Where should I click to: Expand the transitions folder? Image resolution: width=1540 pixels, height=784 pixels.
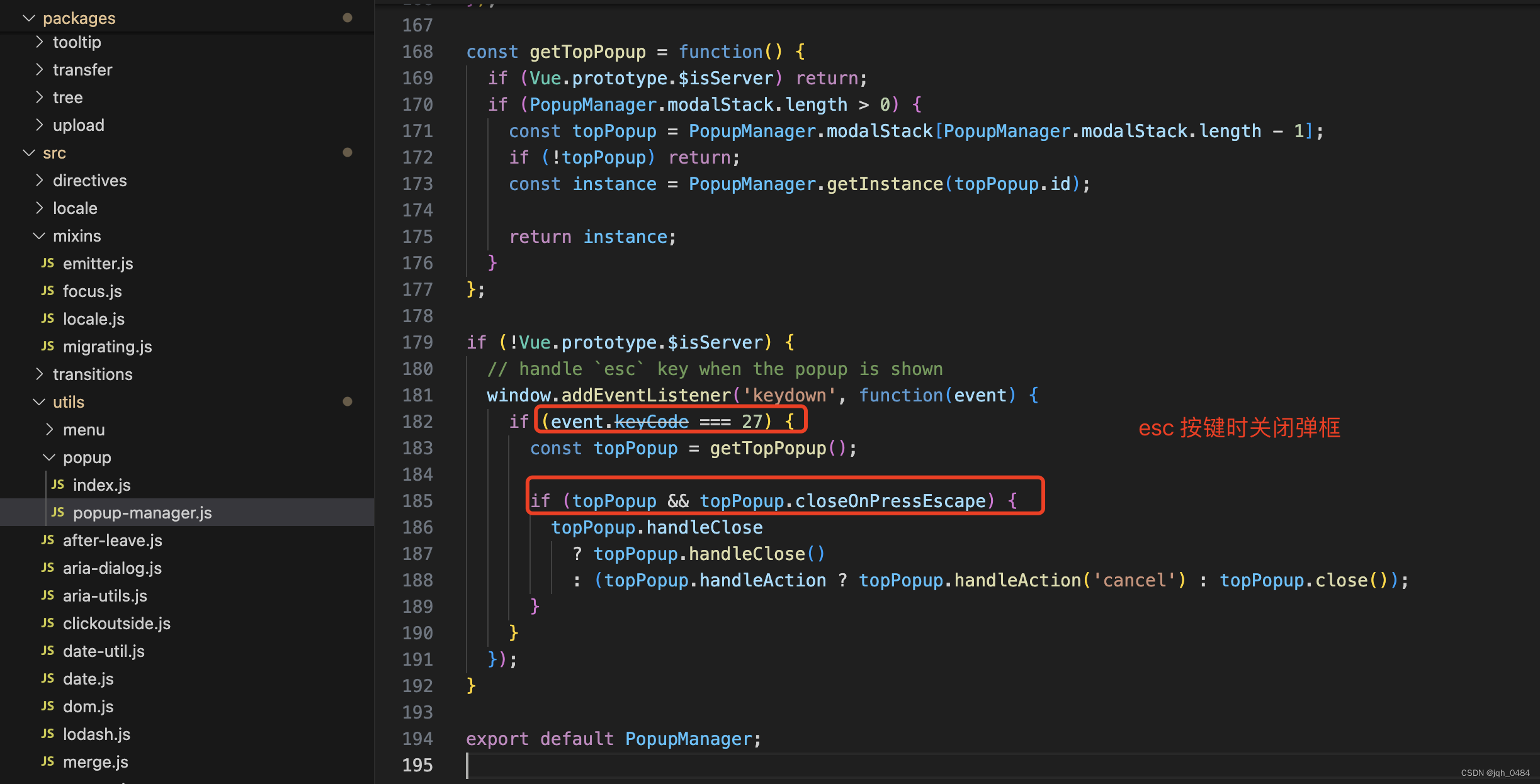(39, 374)
